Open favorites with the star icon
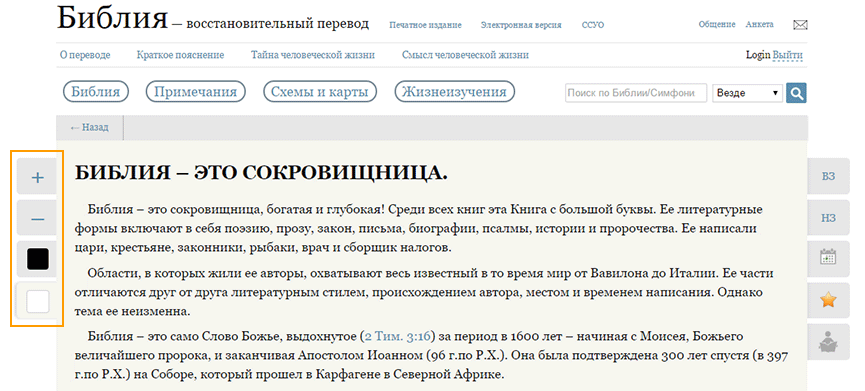This screenshot has height=391, width=865. coord(828,300)
